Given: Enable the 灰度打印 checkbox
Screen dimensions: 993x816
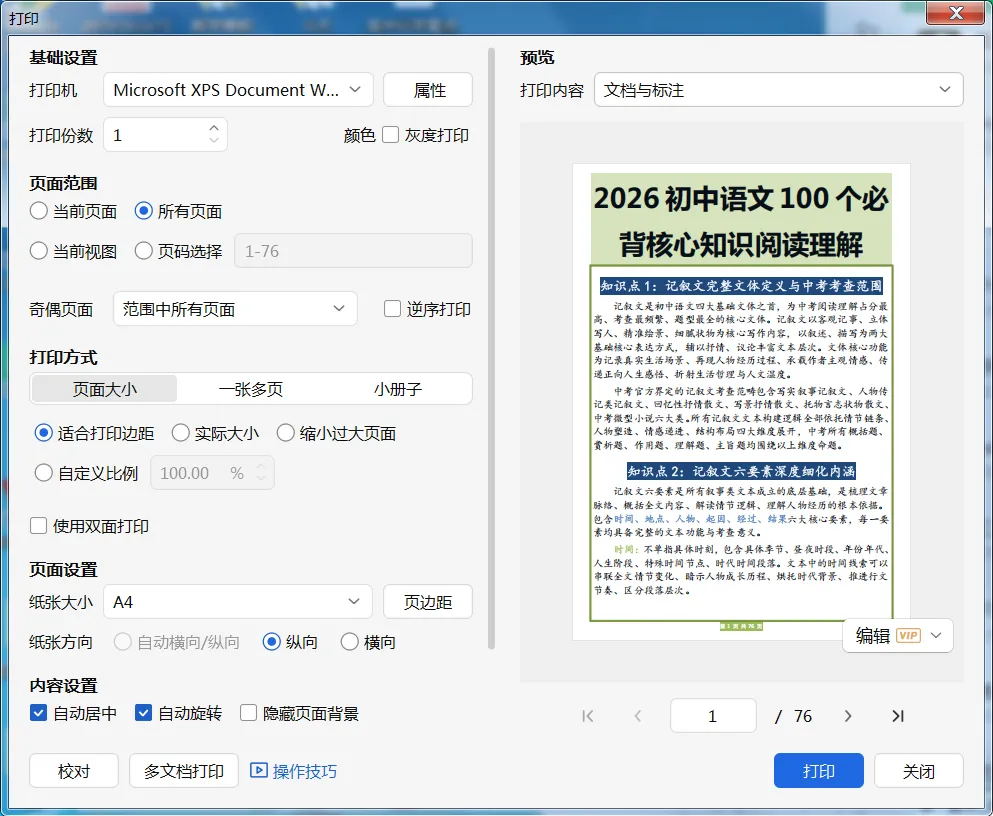Looking at the screenshot, I should click(x=391, y=135).
